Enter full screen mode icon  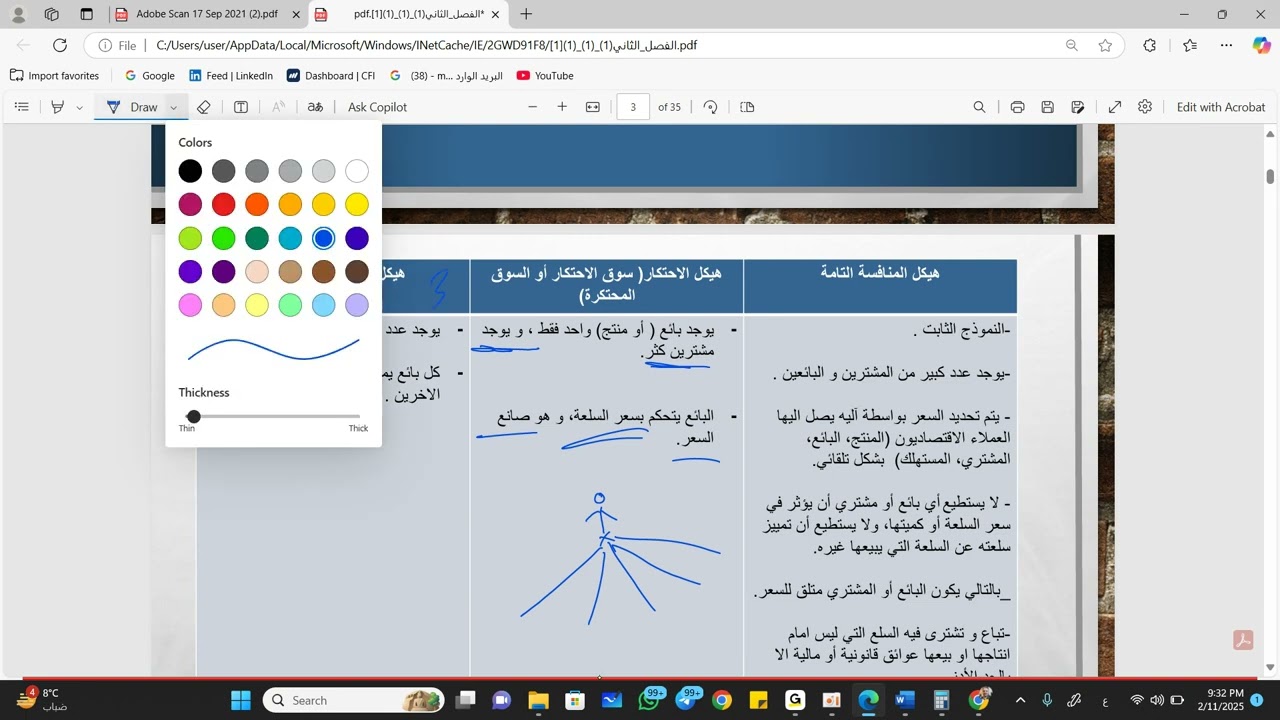point(1115,107)
